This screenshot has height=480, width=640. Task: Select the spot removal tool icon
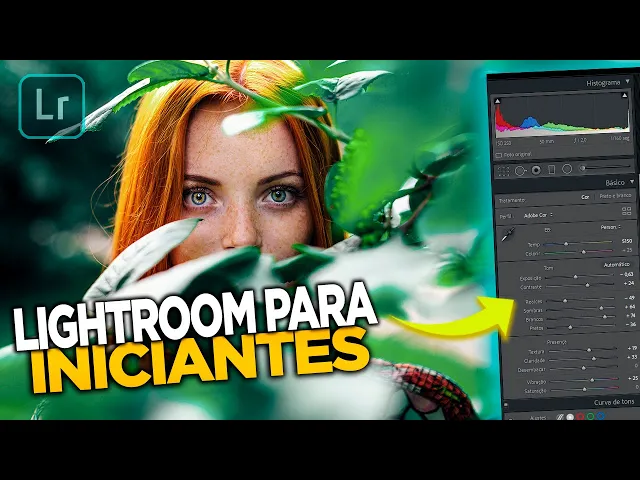tap(520, 171)
